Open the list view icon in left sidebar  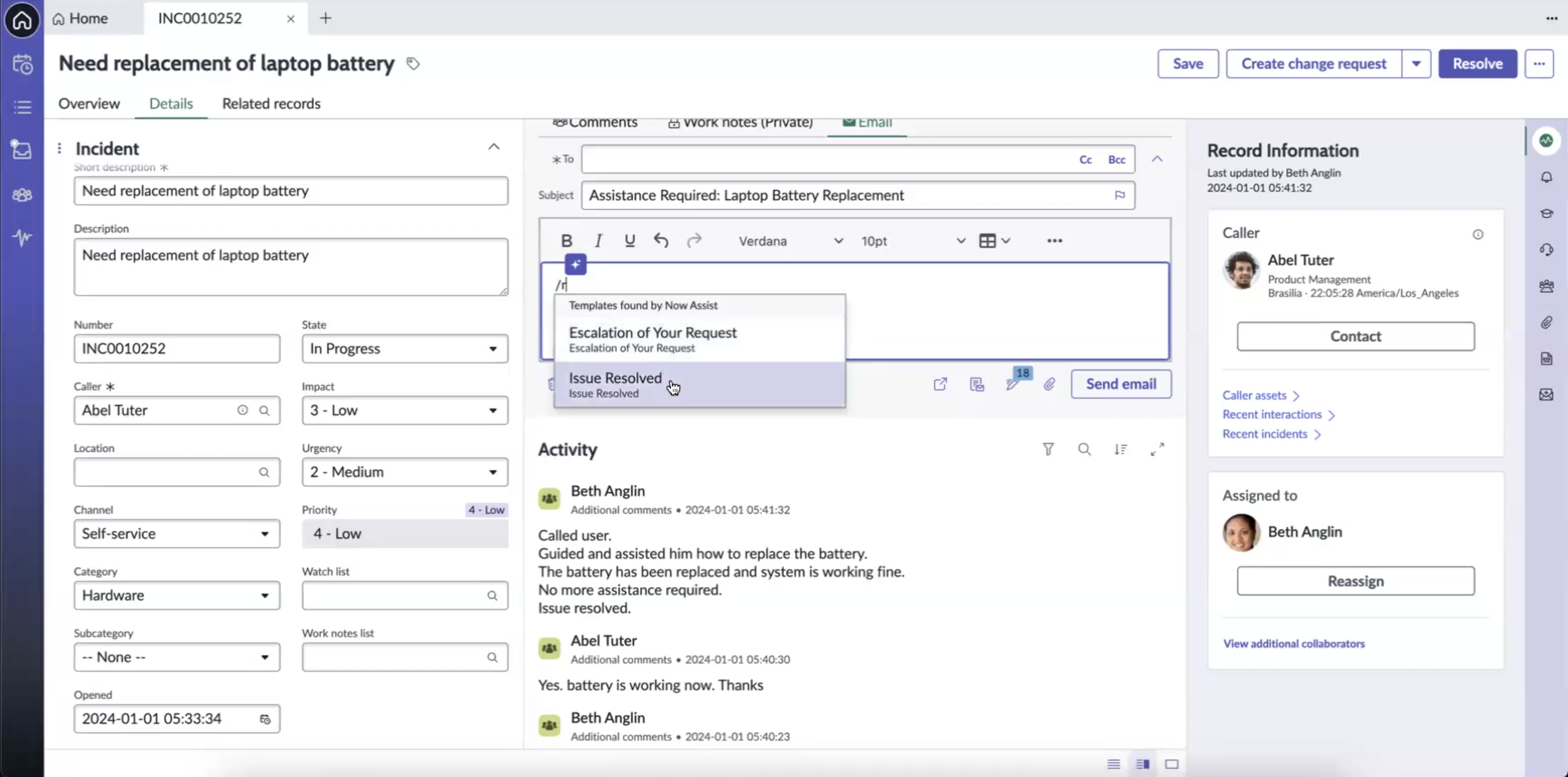23,108
